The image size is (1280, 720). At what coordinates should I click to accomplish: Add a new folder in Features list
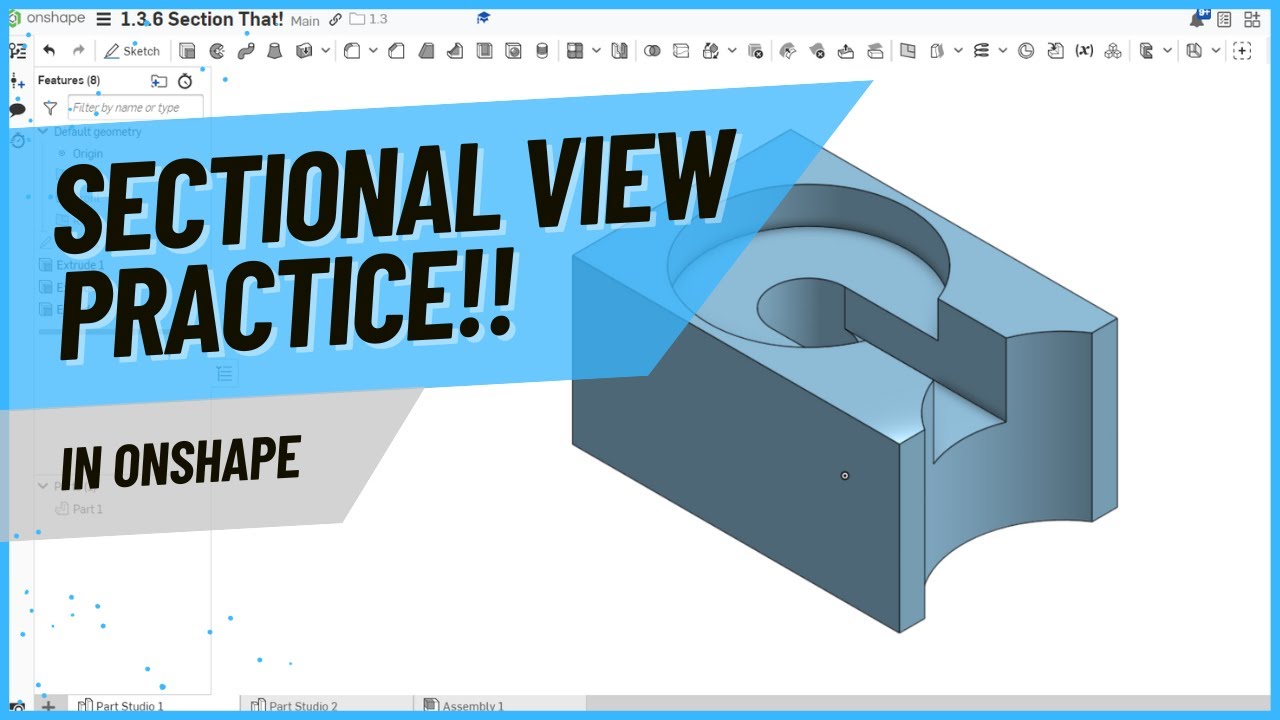coord(159,81)
